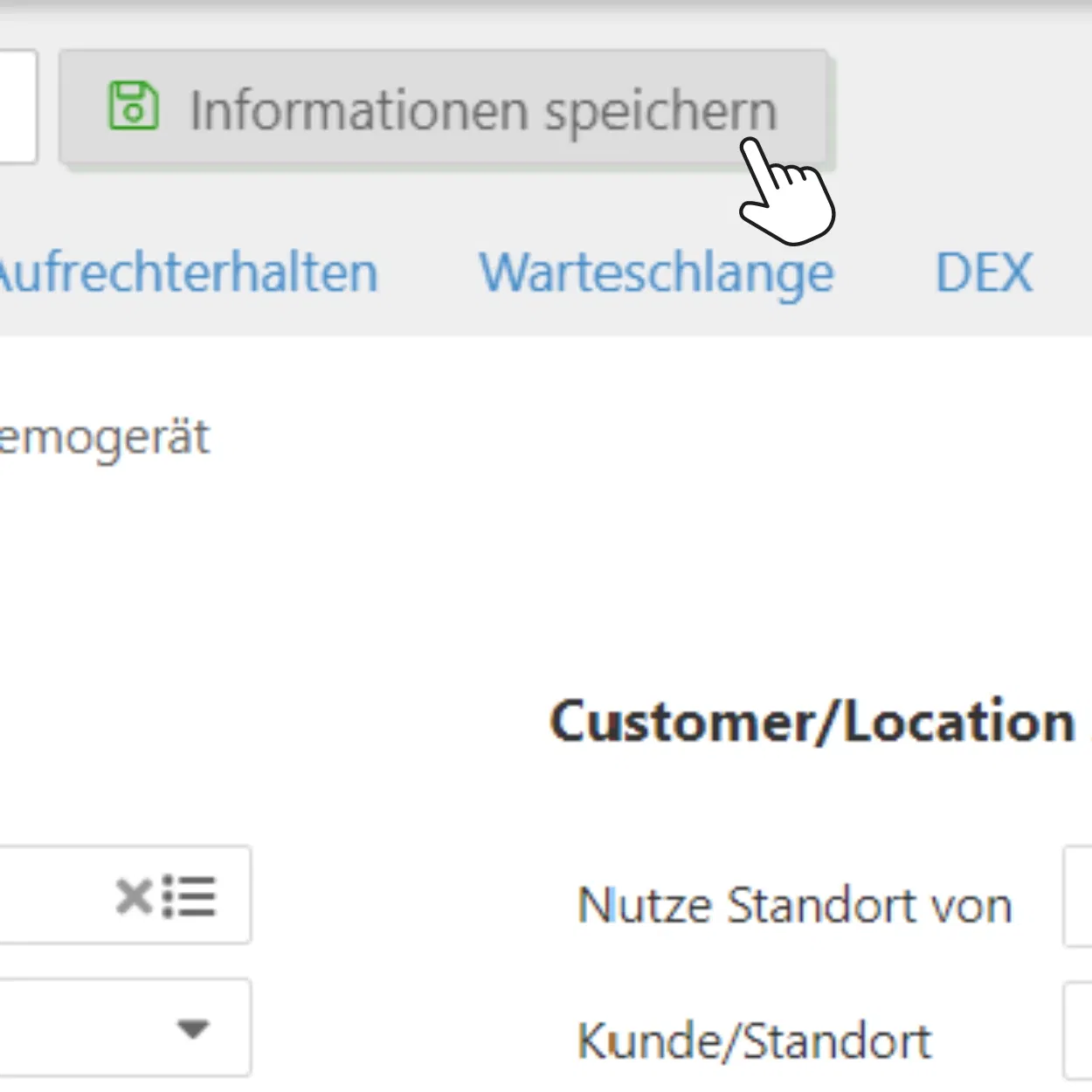Click the Customer/Location section heading
The height and width of the screenshot is (1092, 1092).
tap(812, 722)
